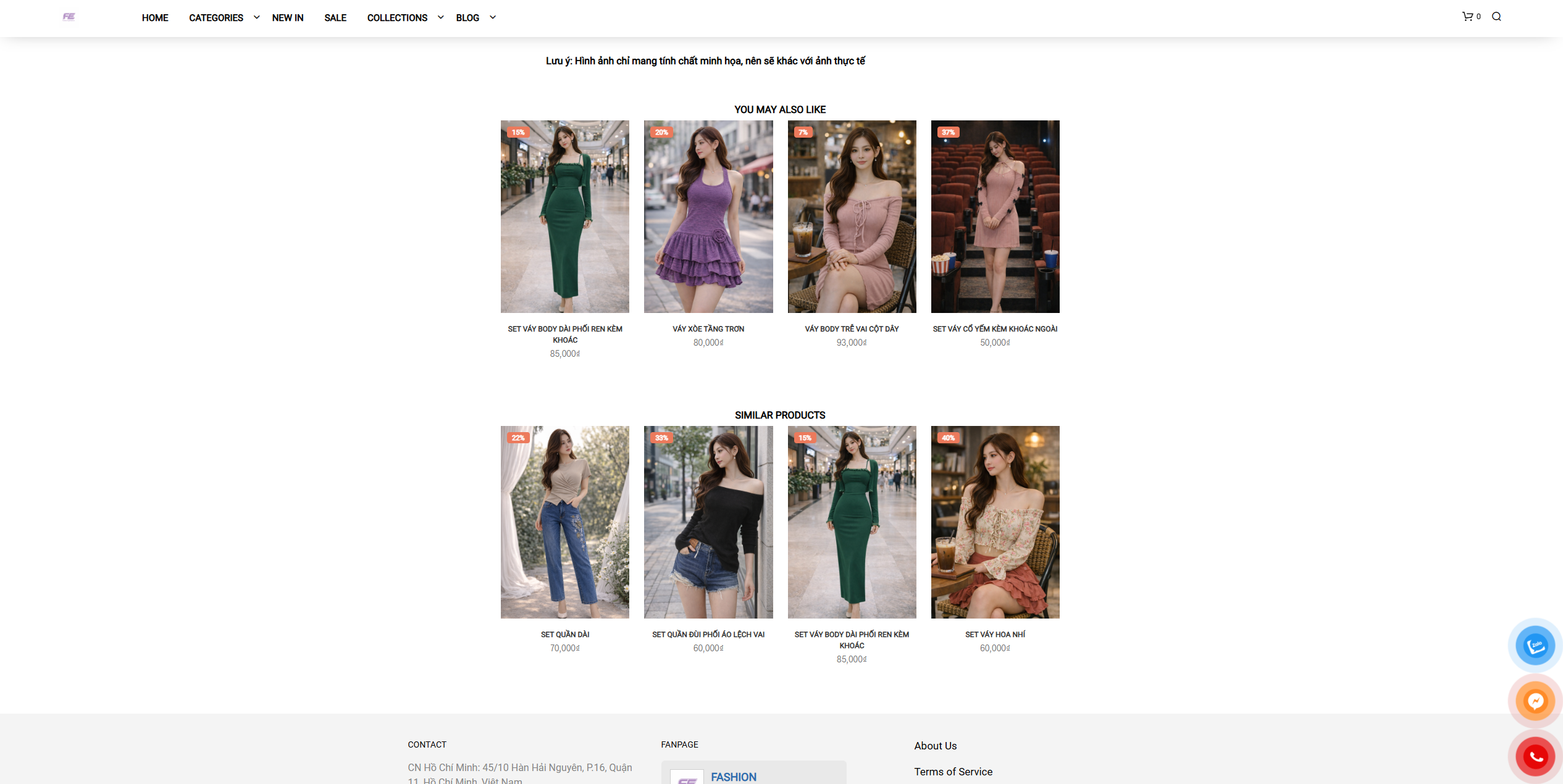
Task: Go to the Home menu item
Action: tap(155, 18)
